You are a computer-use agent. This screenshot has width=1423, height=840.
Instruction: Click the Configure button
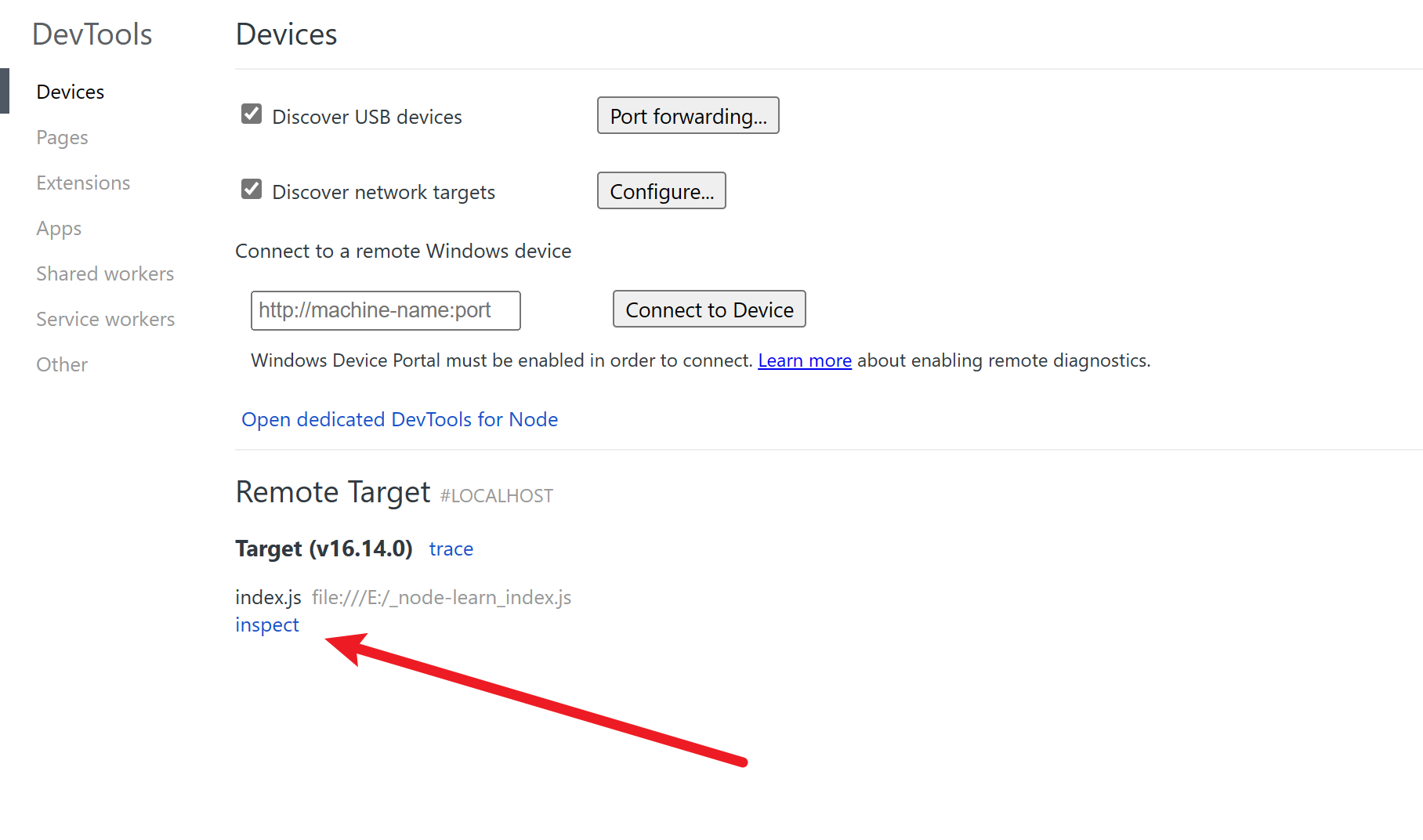661,191
